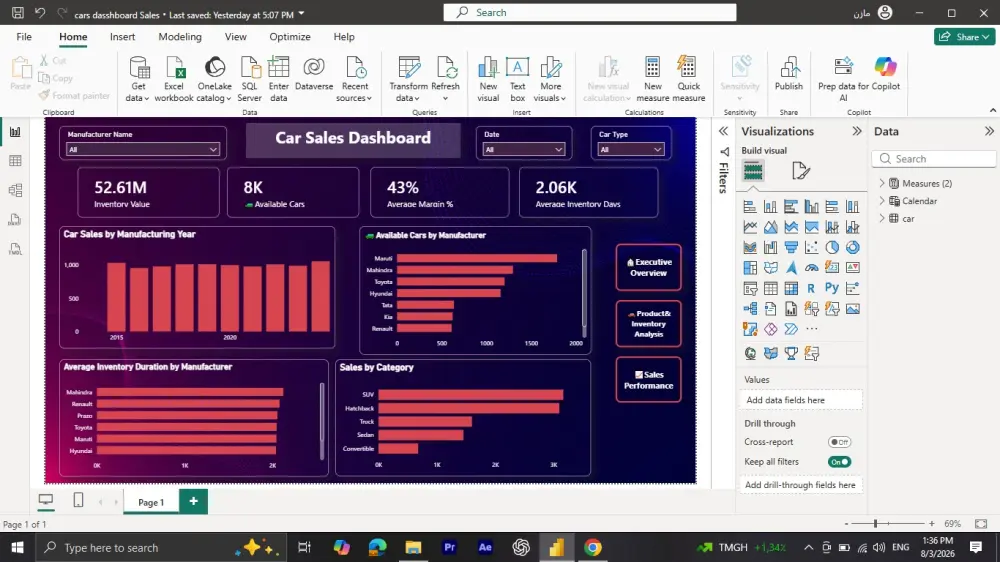The width and height of the screenshot is (1000, 562).
Task: Open Dataverse connector
Action: (314, 74)
